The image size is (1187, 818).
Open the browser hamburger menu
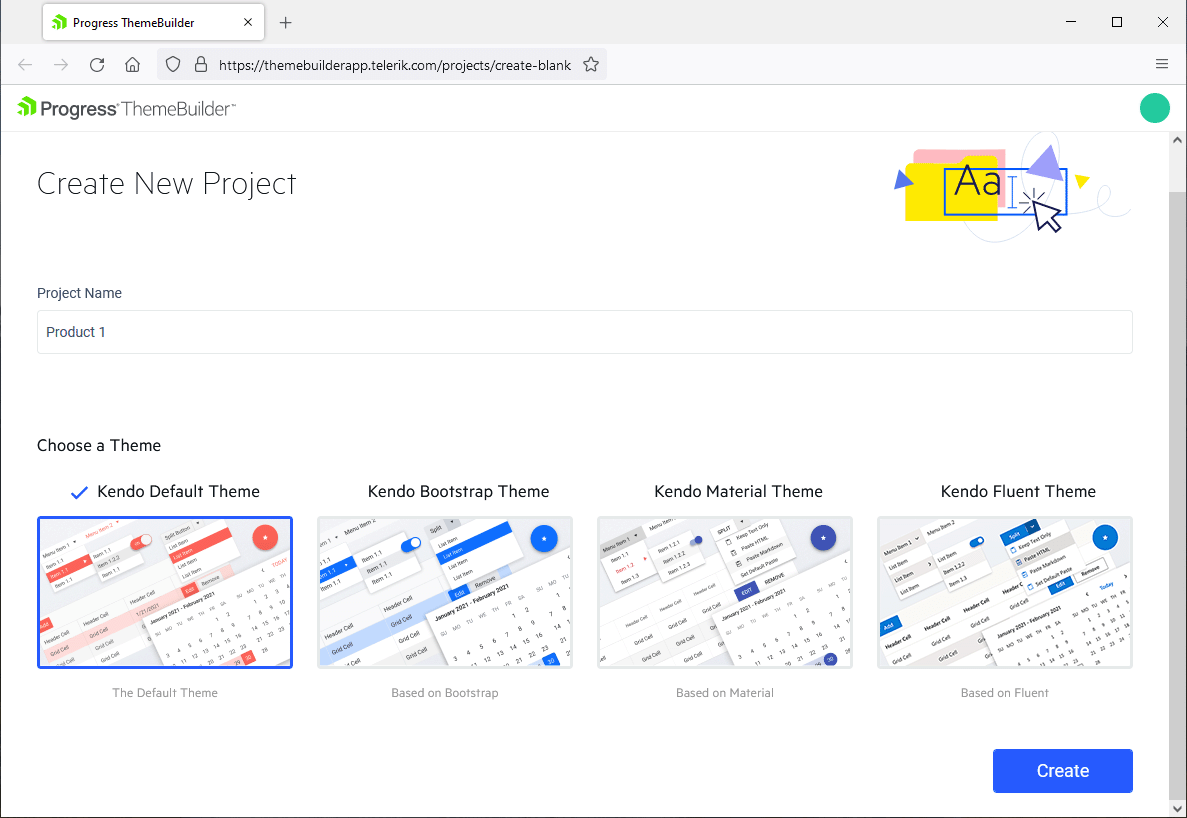1162,63
